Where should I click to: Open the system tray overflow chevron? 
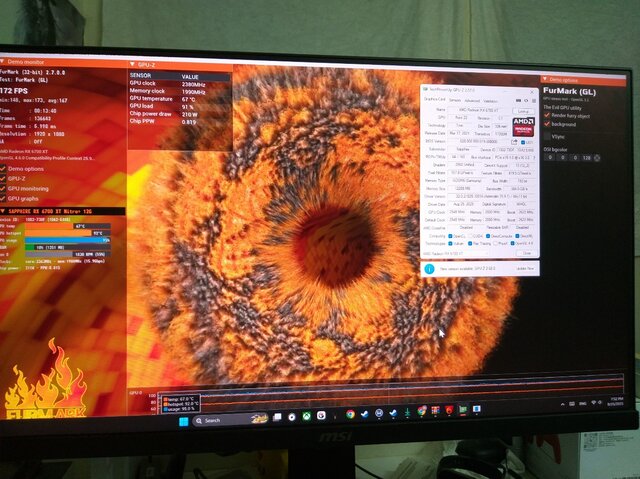point(562,404)
